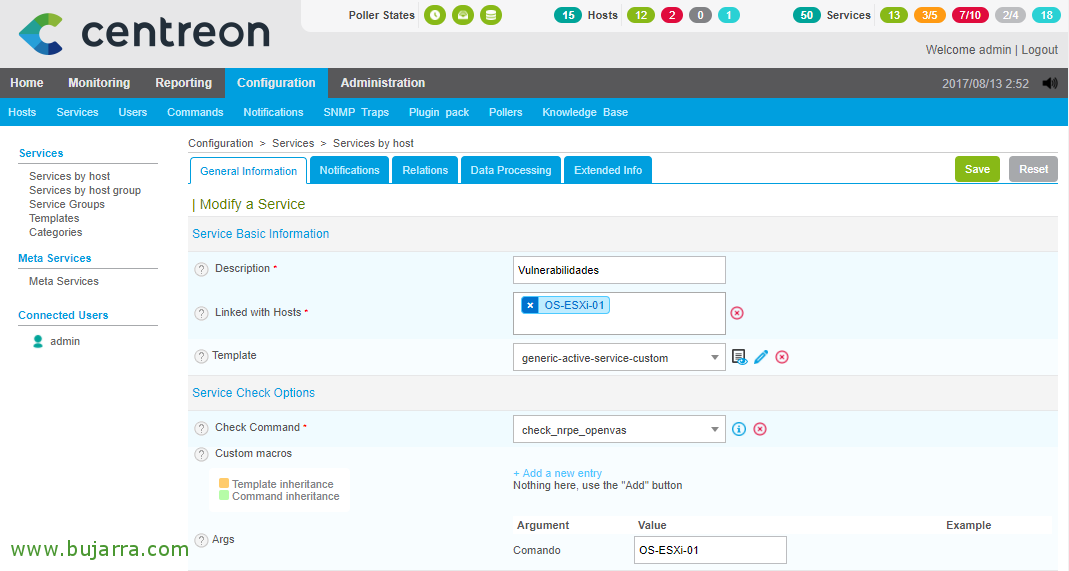
Task: Click hosts unreachable count badge 0
Action: click(x=700, y=15)
